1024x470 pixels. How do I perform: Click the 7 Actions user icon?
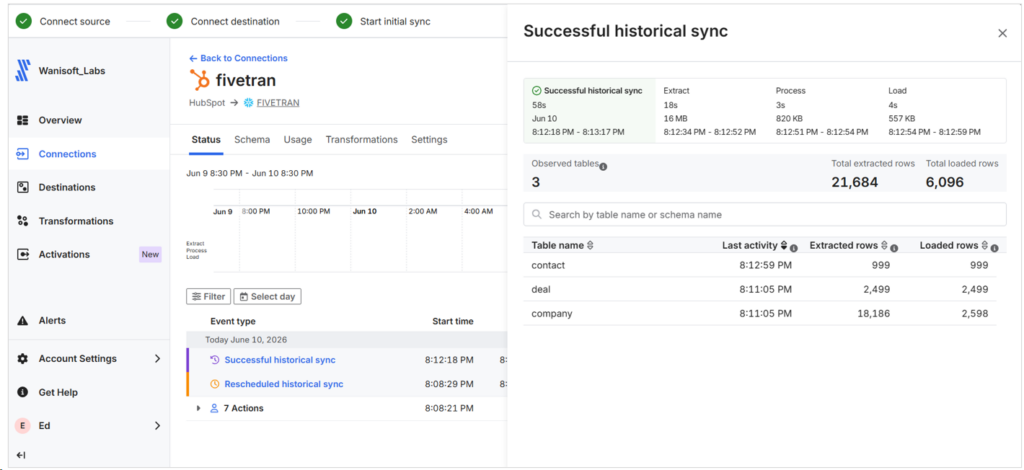point(214,408)
